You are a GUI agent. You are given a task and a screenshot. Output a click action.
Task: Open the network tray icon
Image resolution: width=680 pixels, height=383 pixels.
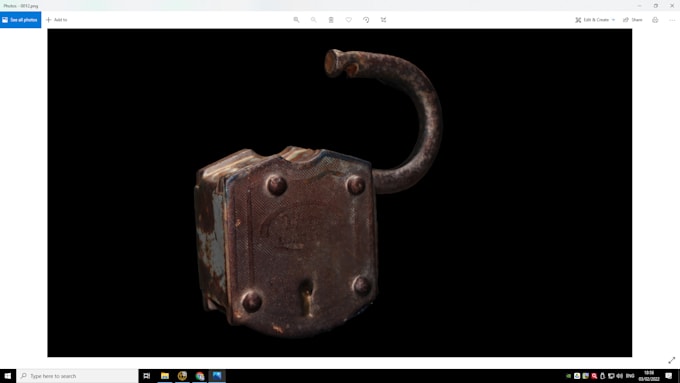[611, 376]
